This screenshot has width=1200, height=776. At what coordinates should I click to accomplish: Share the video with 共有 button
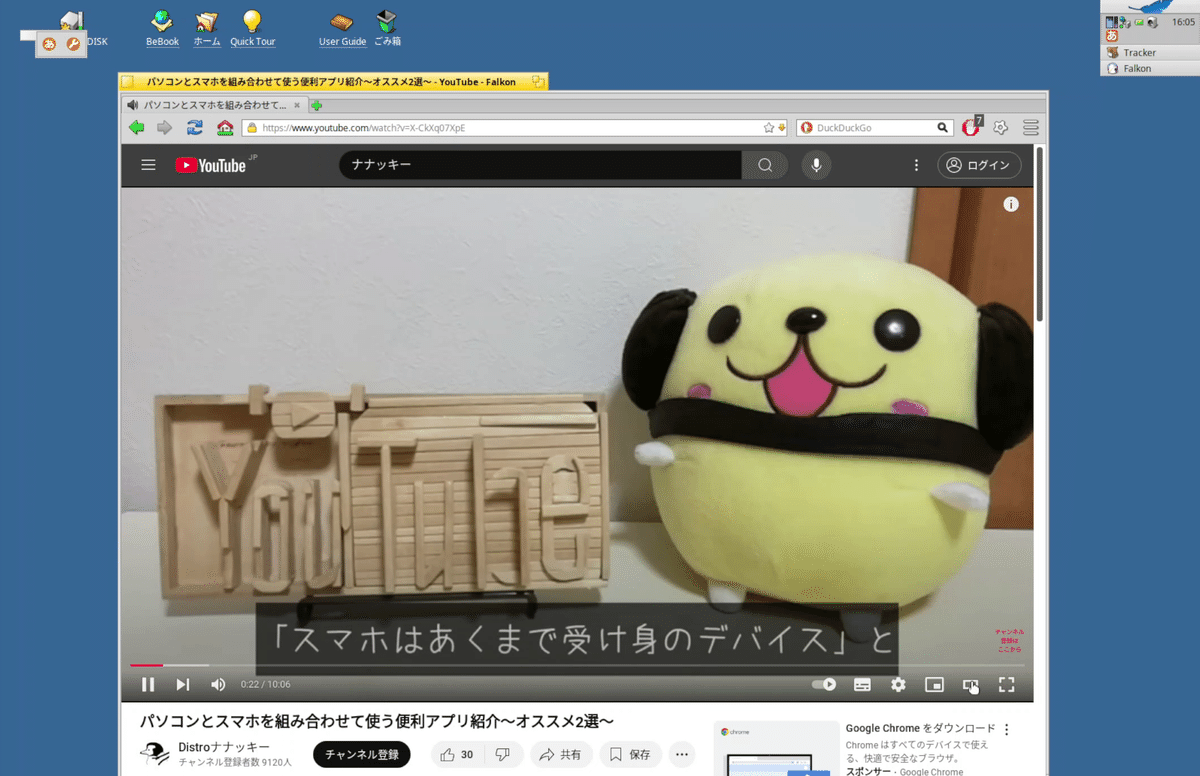562,754
